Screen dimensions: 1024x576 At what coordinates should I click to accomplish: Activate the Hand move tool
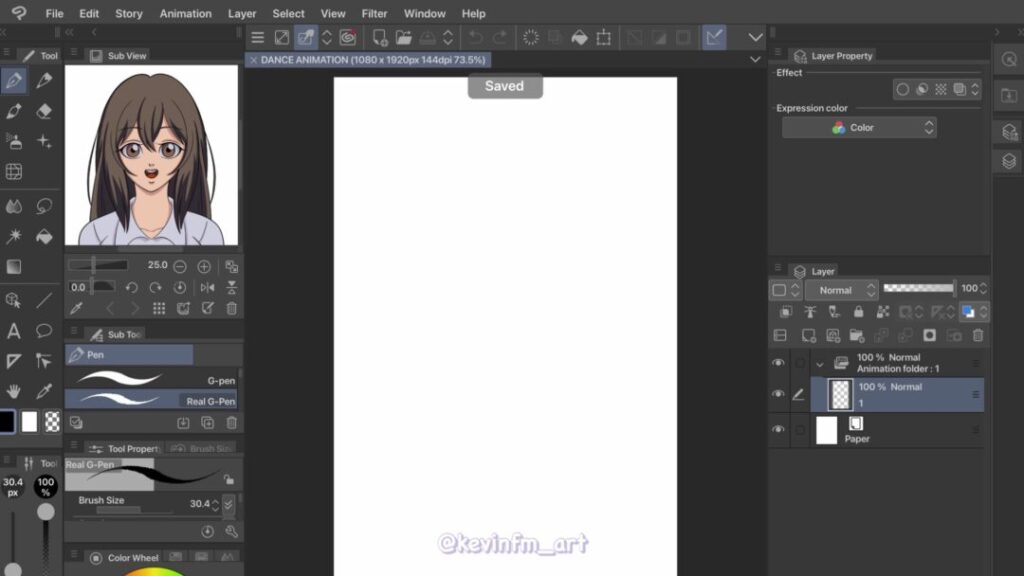(x=14, y=391)
